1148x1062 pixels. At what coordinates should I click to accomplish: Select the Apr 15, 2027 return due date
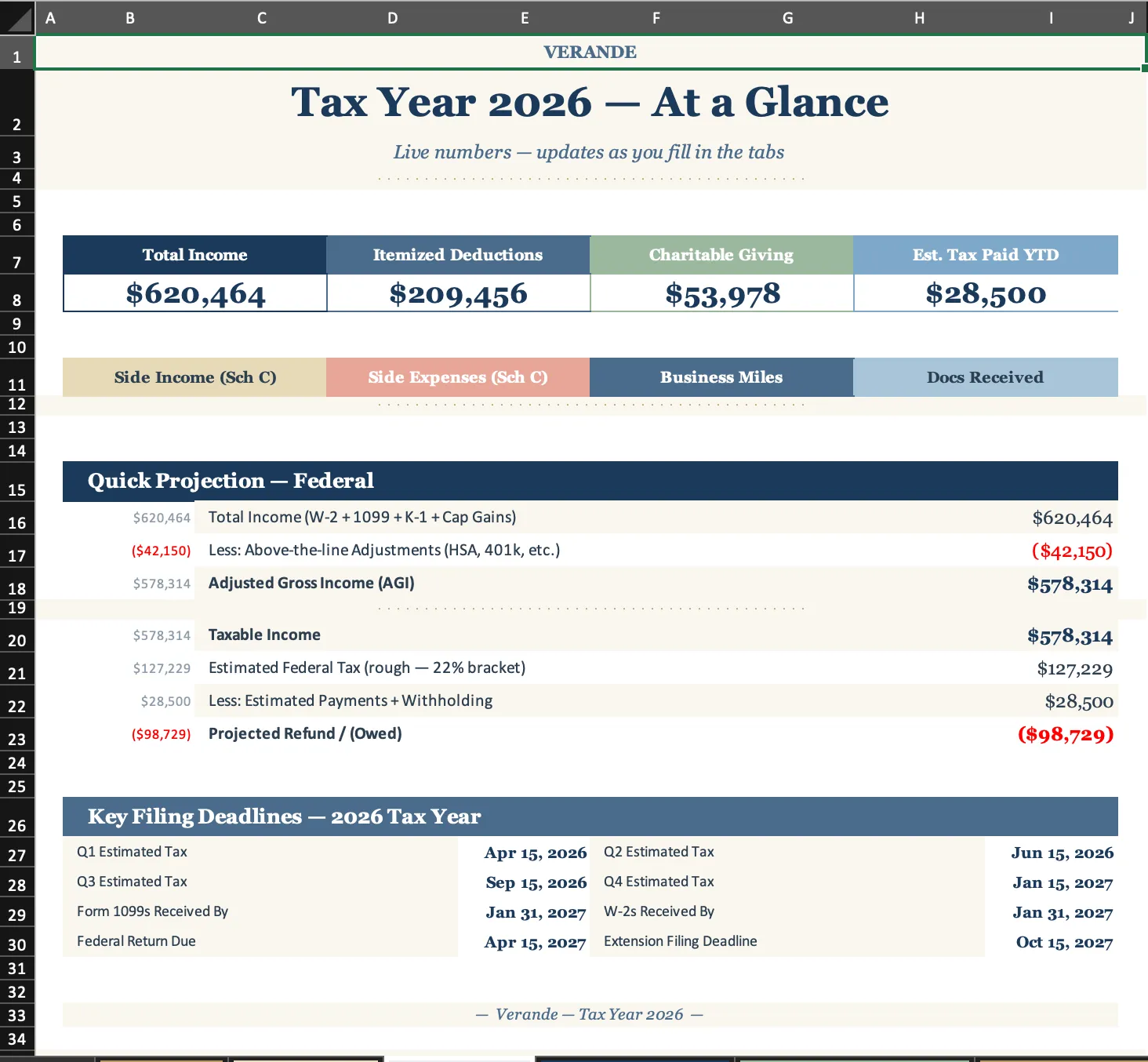pyautogui.click(x=536, y=942)
